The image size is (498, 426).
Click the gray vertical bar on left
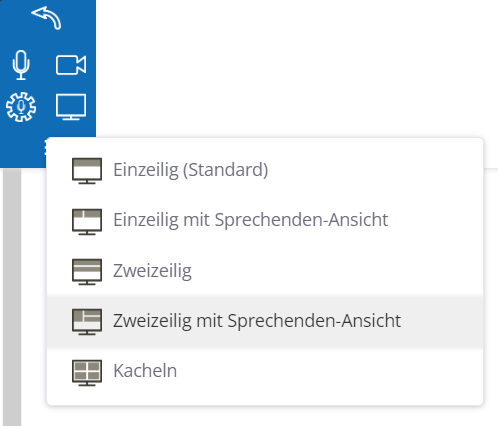12,297
